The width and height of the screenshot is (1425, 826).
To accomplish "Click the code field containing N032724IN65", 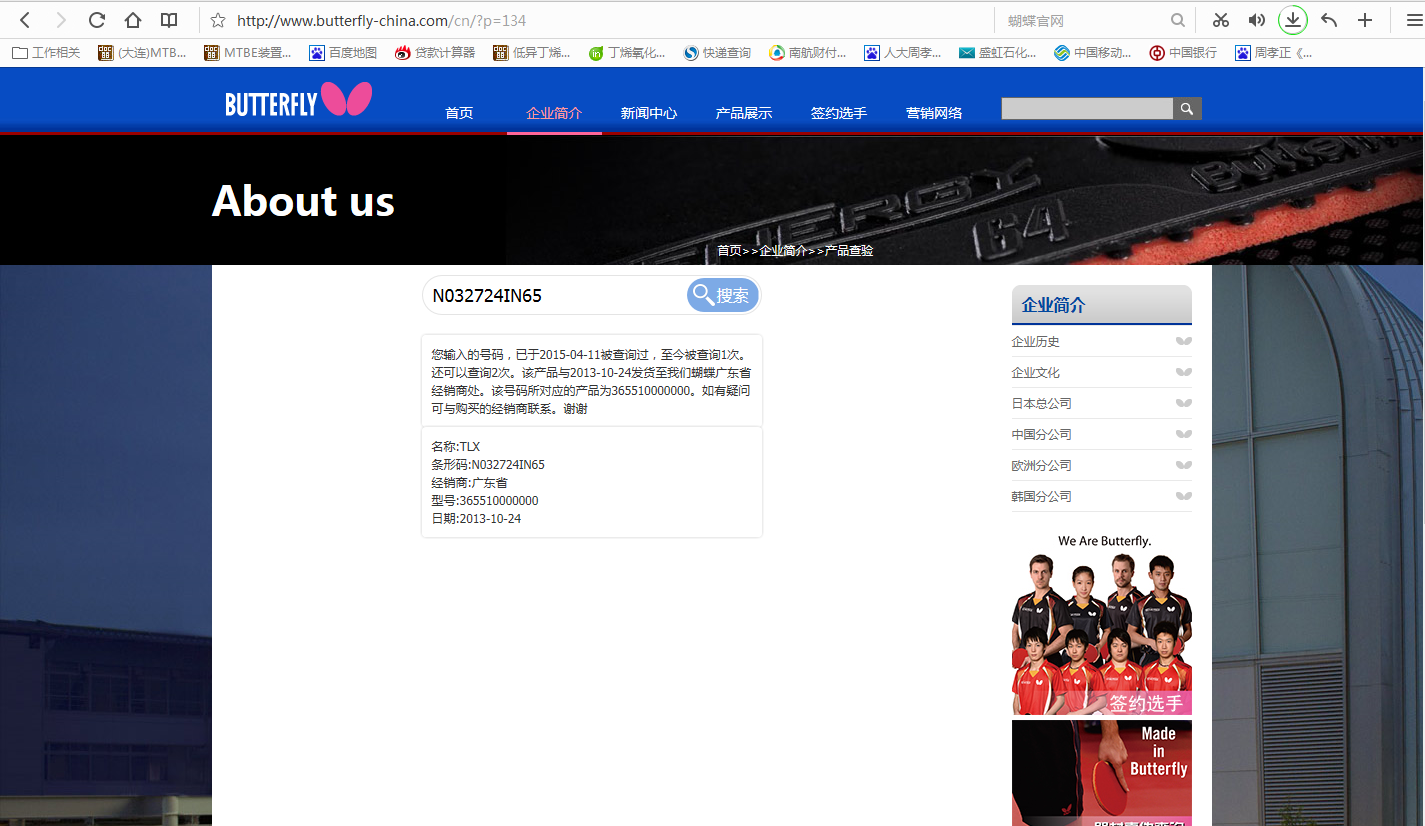I will click(555, 295).
